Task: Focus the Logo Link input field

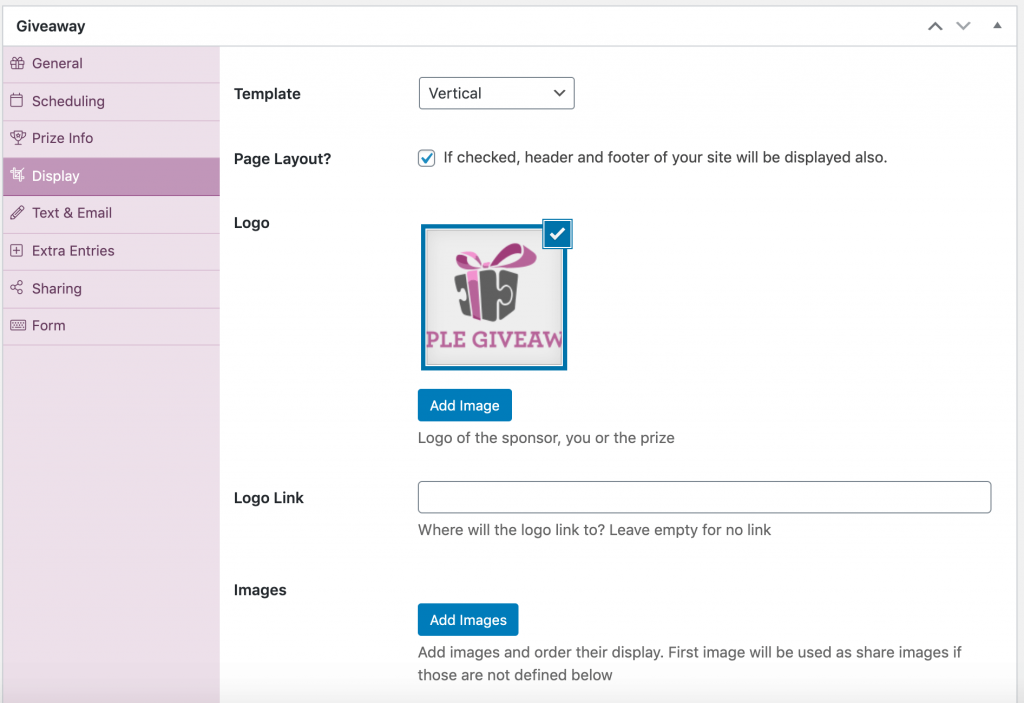Action: [704, 497]
